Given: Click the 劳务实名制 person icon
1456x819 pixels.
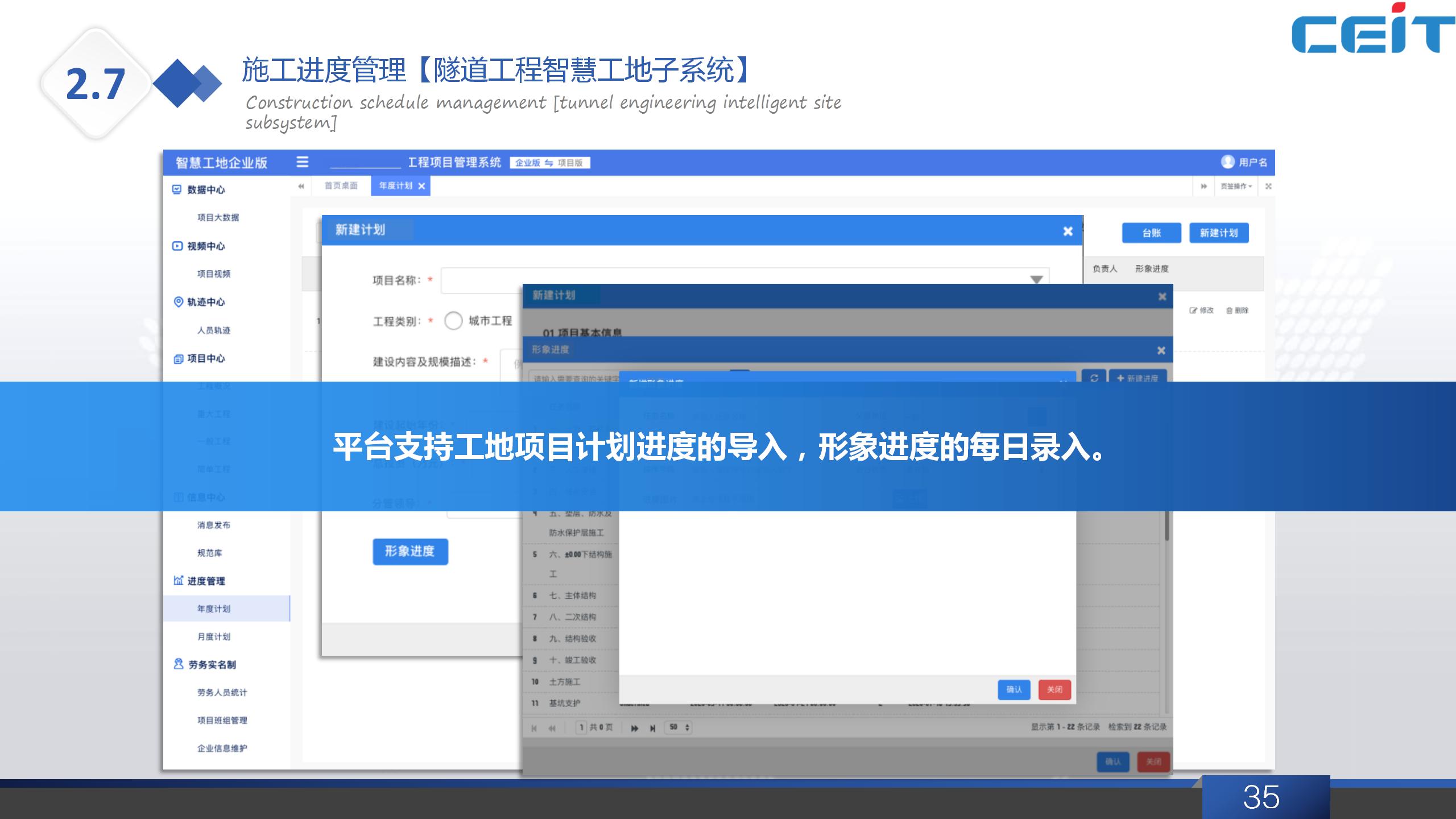Looking at the screenshot, I should click(x=179, y=664).
